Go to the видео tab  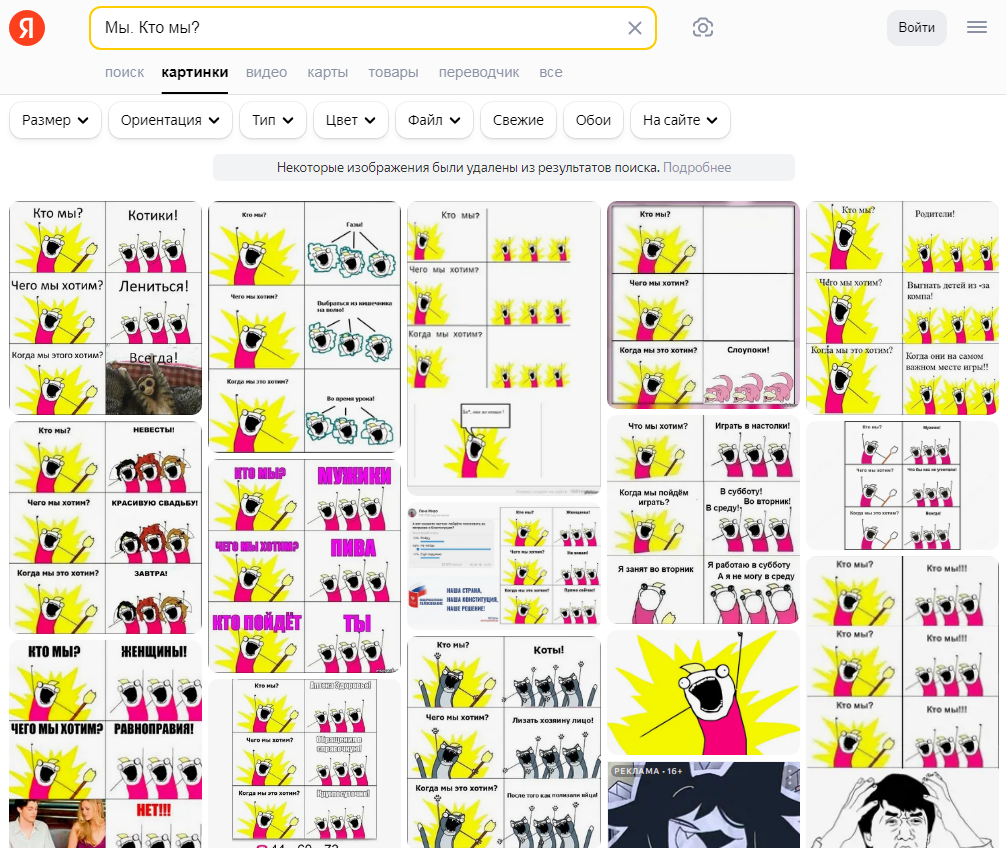266,72
